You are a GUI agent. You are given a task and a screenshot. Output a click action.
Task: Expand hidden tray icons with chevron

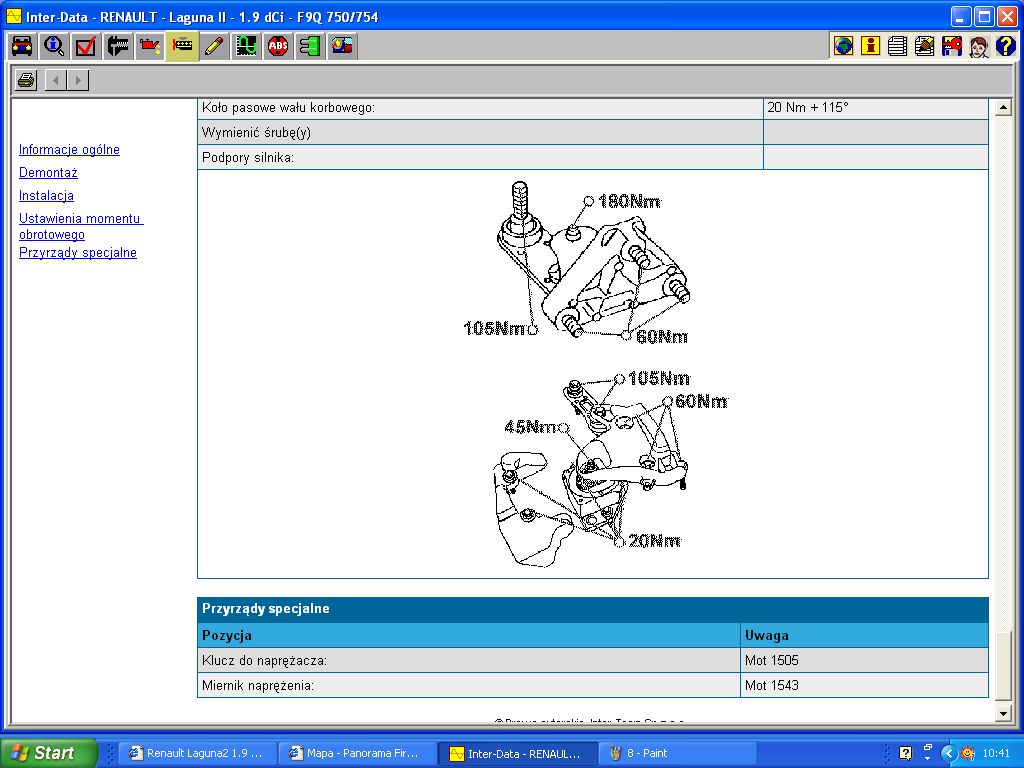[948, 753]
